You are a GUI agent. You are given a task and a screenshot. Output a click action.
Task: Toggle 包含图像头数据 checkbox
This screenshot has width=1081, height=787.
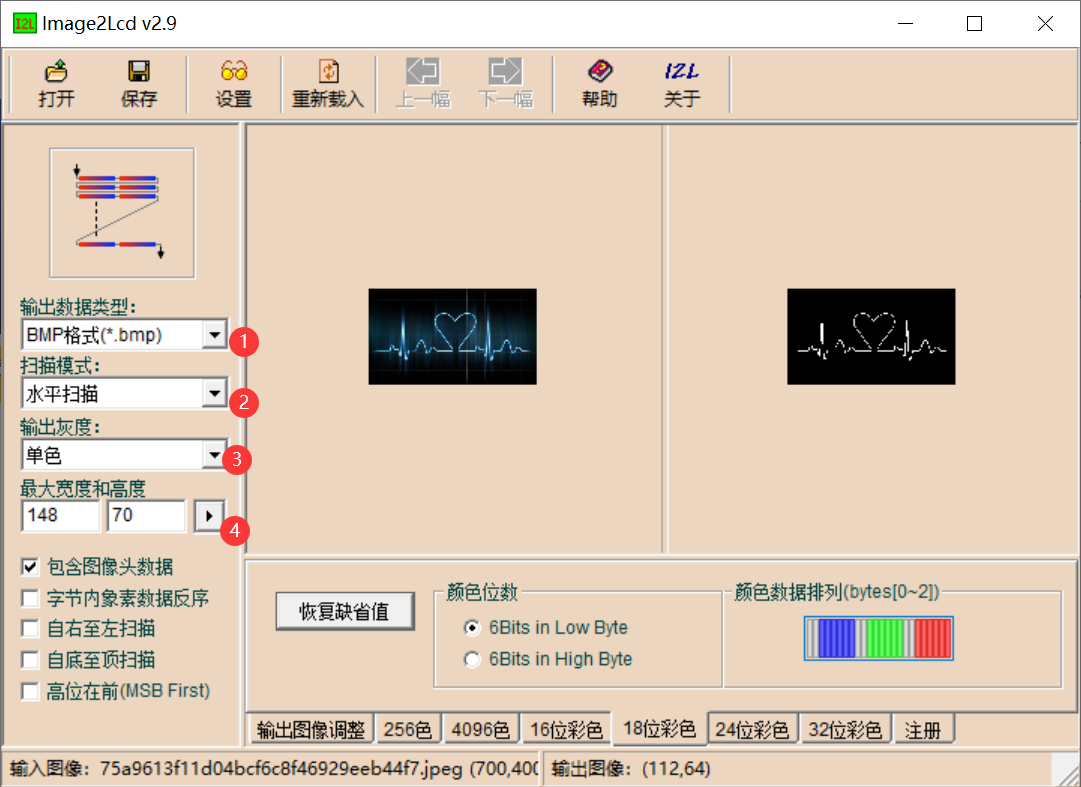[30, 566]
